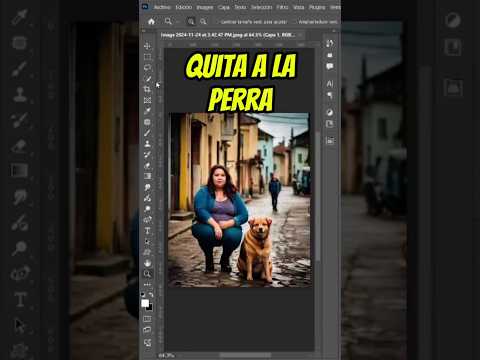This screenshot has width=480, height=360.
Task: Open the Vista menu
Action: pos(299,7)
